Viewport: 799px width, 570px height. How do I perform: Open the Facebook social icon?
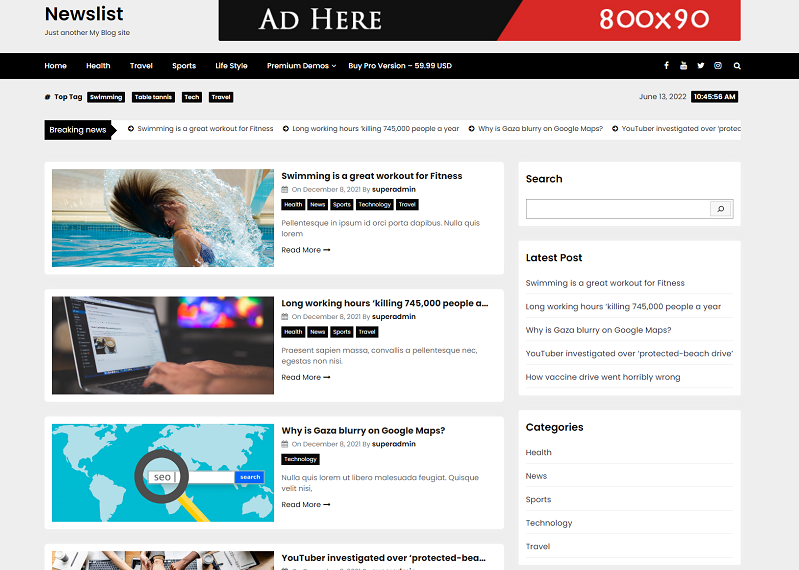coord(666,66)
